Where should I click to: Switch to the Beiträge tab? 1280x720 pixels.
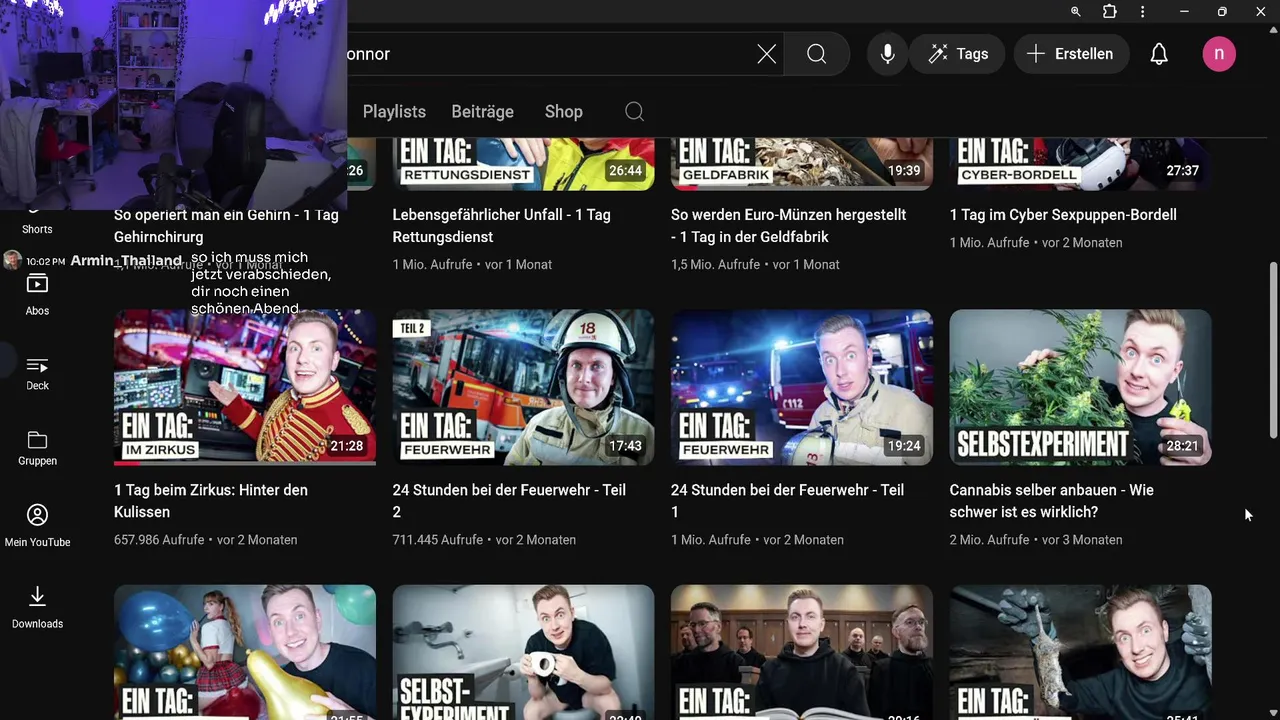click(x=482, y=112)
